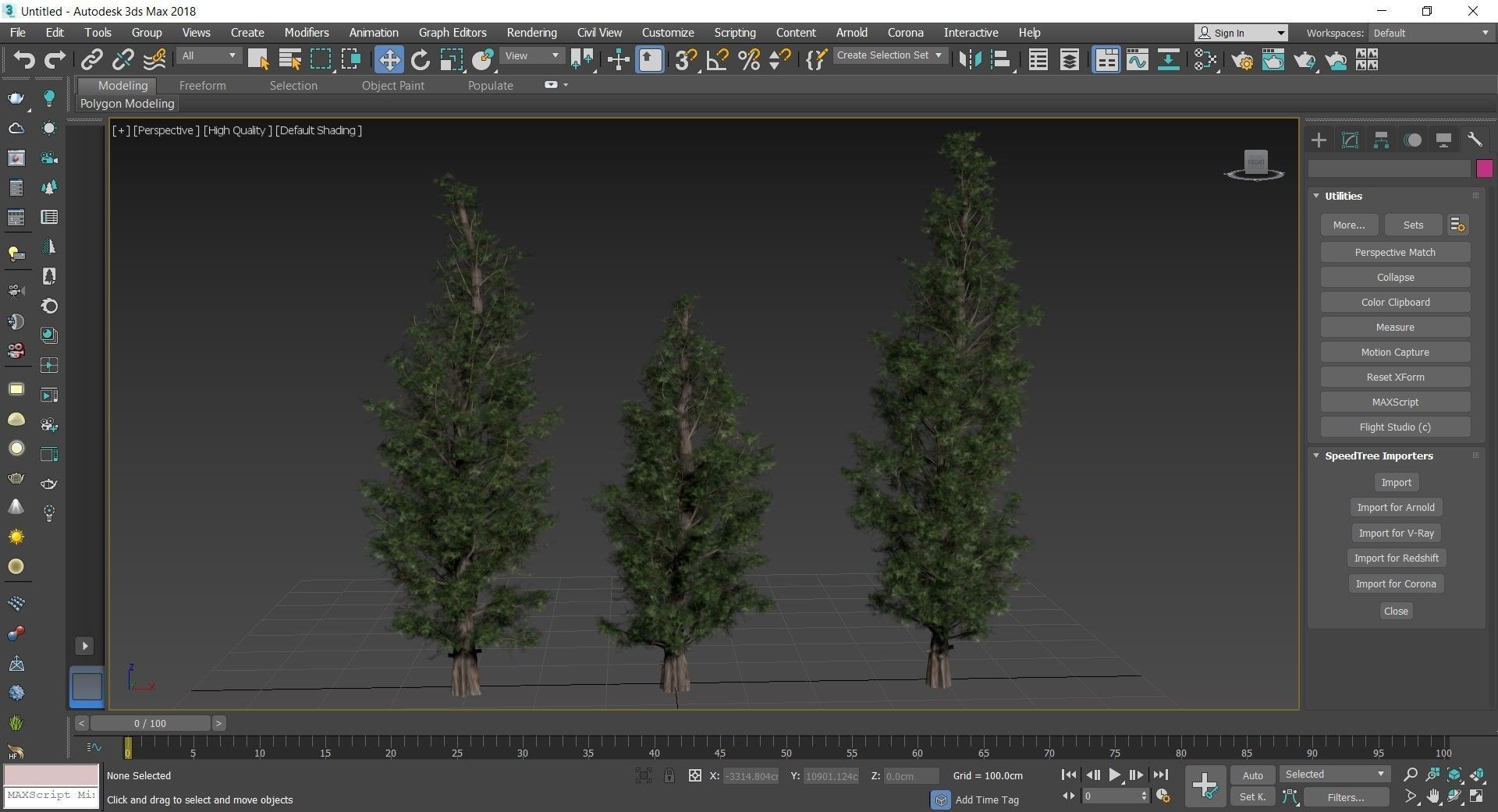Click the Redo arrow icon
The height and width of the screenshot is (812, 1498).
click(x=55, y=59)
